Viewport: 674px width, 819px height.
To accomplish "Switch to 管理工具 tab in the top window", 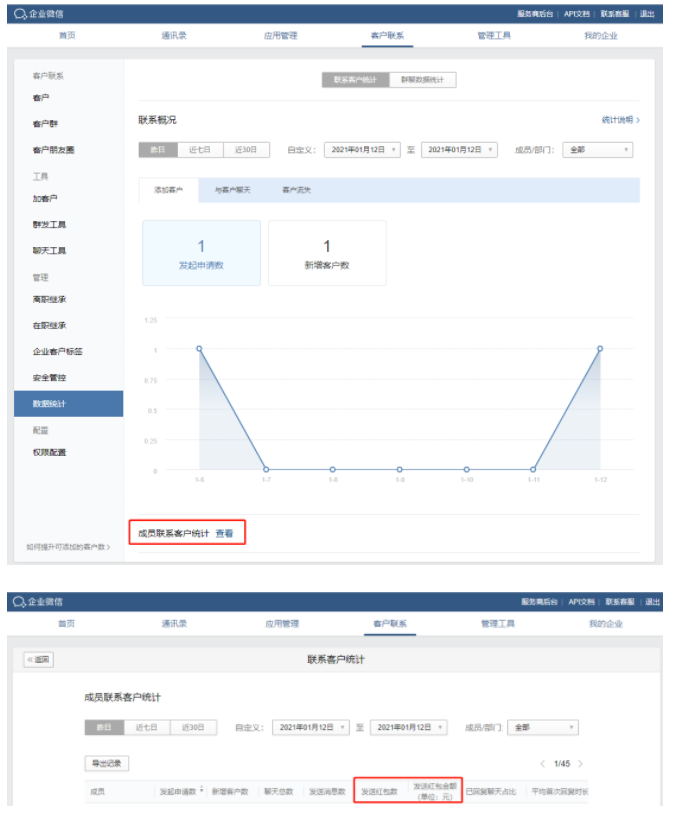I will tap(494, 36).
